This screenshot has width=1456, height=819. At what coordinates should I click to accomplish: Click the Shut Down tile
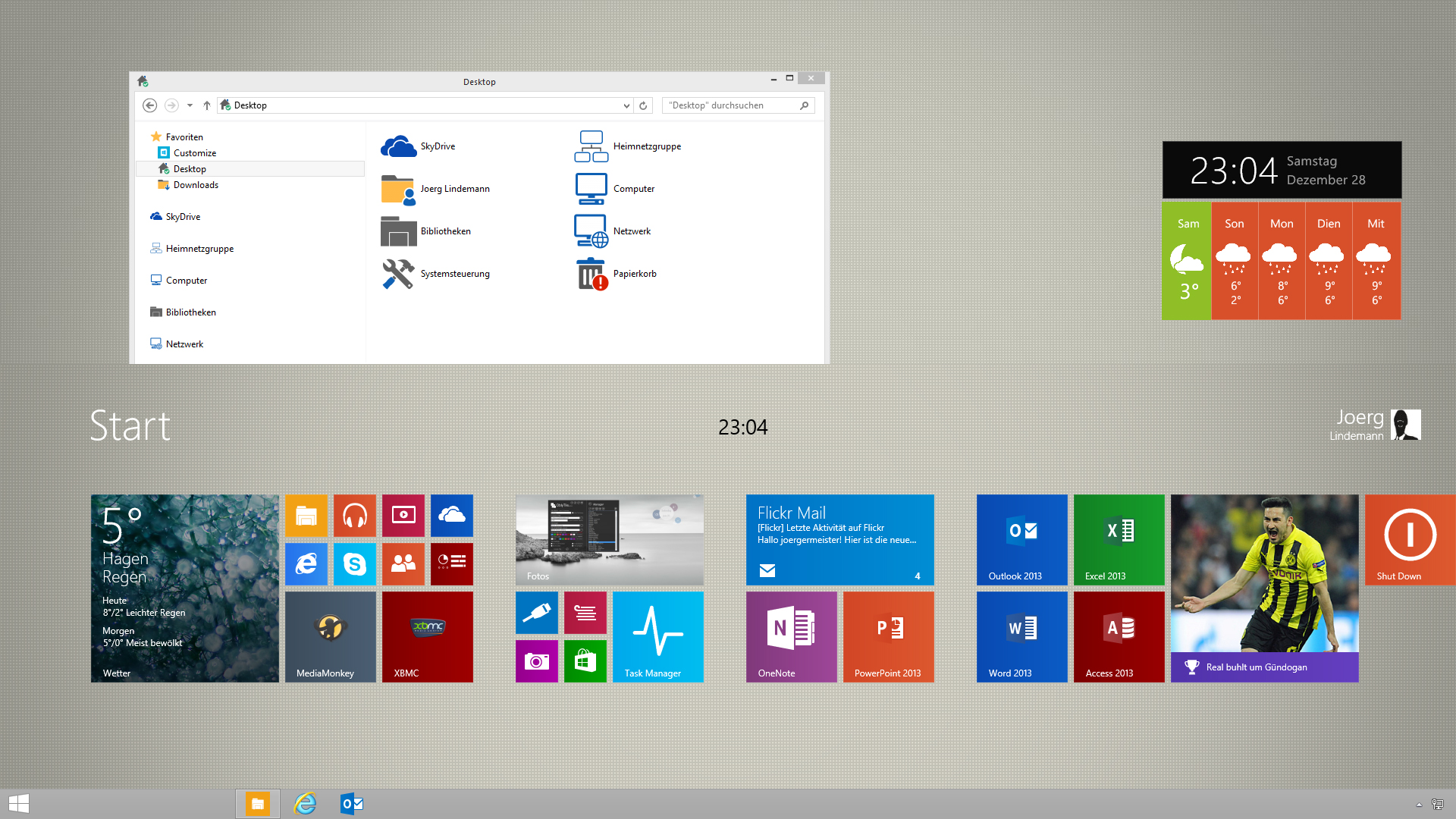tap(1410, 540)
